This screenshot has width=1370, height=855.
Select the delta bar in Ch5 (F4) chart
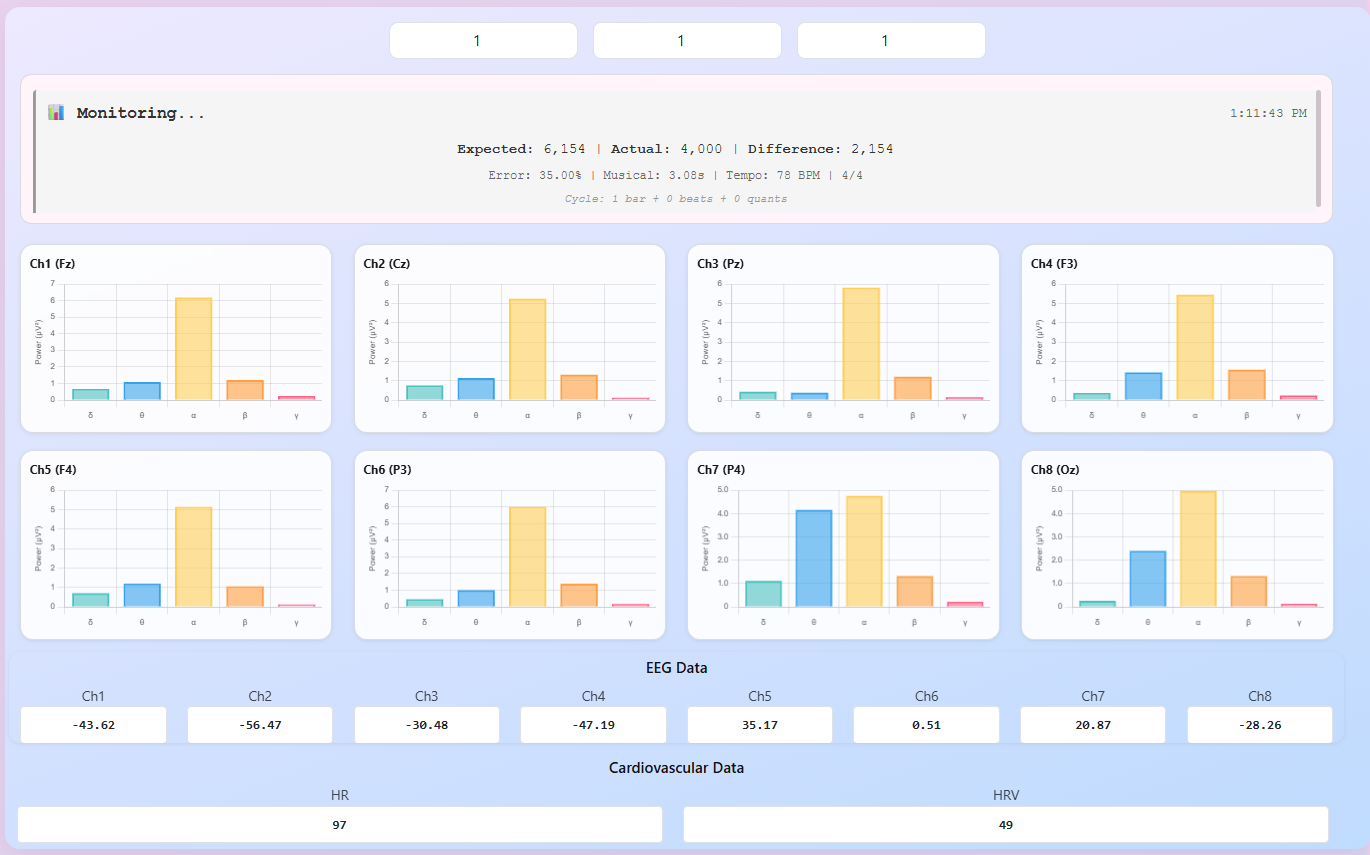point(92,598)
